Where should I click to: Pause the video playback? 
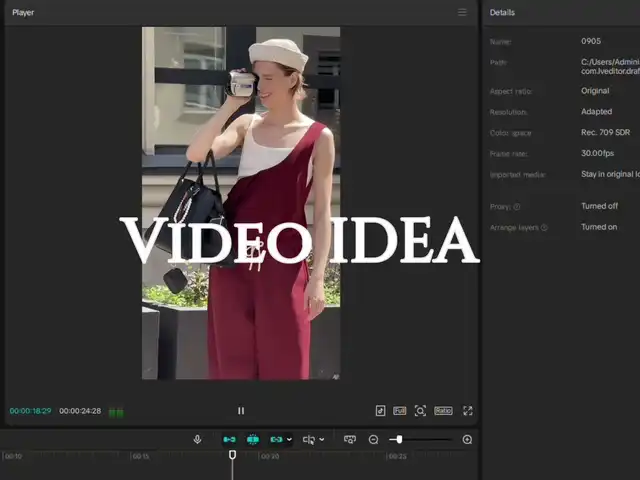tap(240, 411)
